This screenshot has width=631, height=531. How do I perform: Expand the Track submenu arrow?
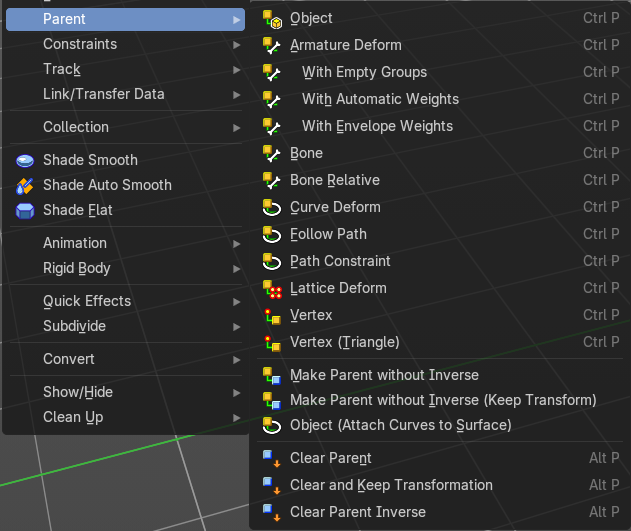(237, 70)
